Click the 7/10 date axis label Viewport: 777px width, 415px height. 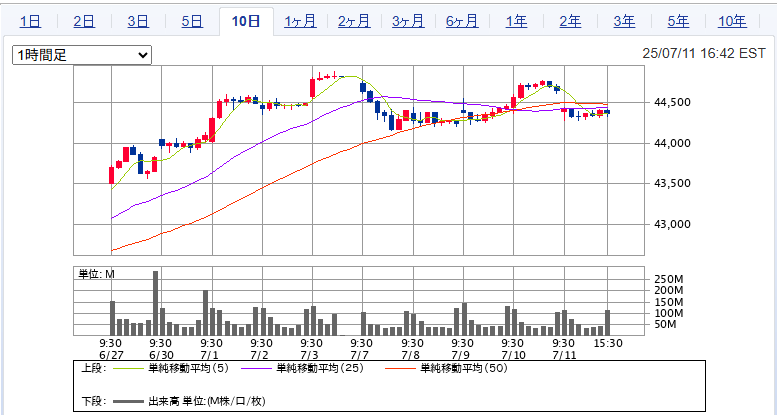(x=512, y=356)
